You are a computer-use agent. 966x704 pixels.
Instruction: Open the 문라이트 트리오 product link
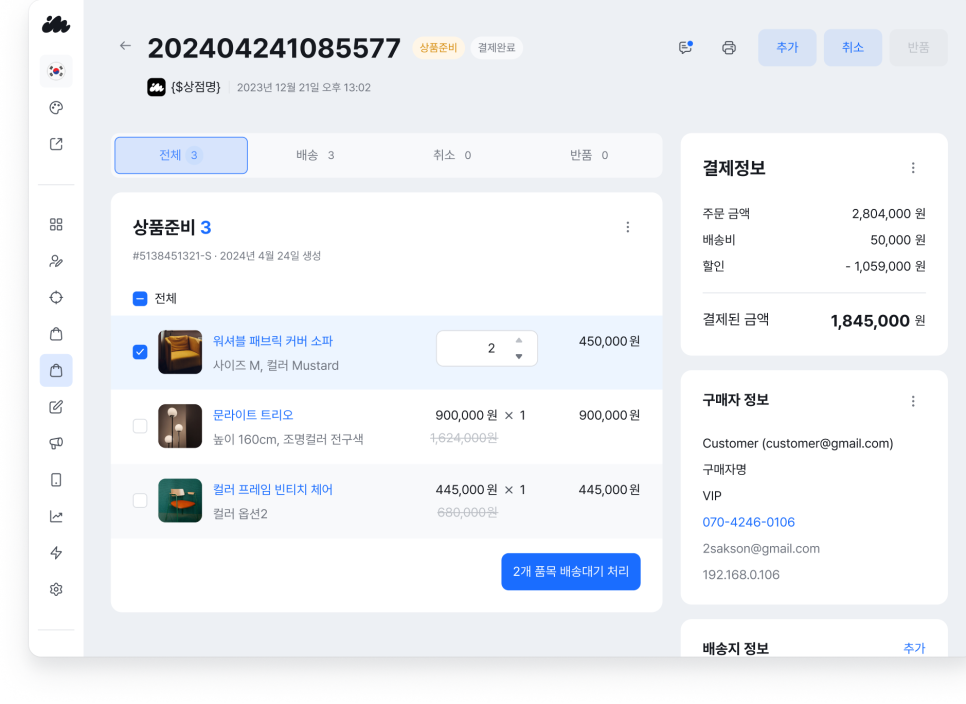253,415
